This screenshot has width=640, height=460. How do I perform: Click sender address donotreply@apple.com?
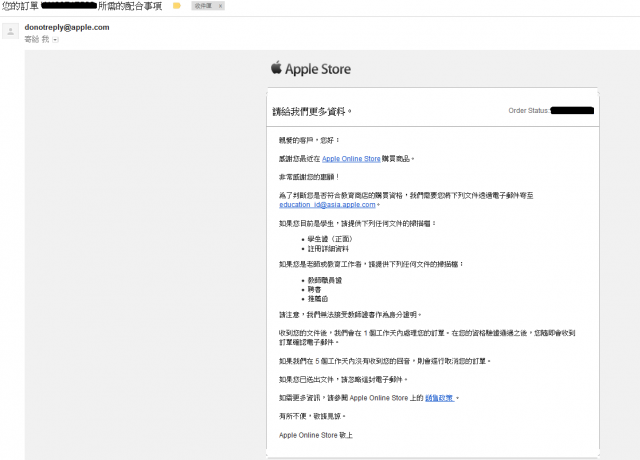pos(67,27)
